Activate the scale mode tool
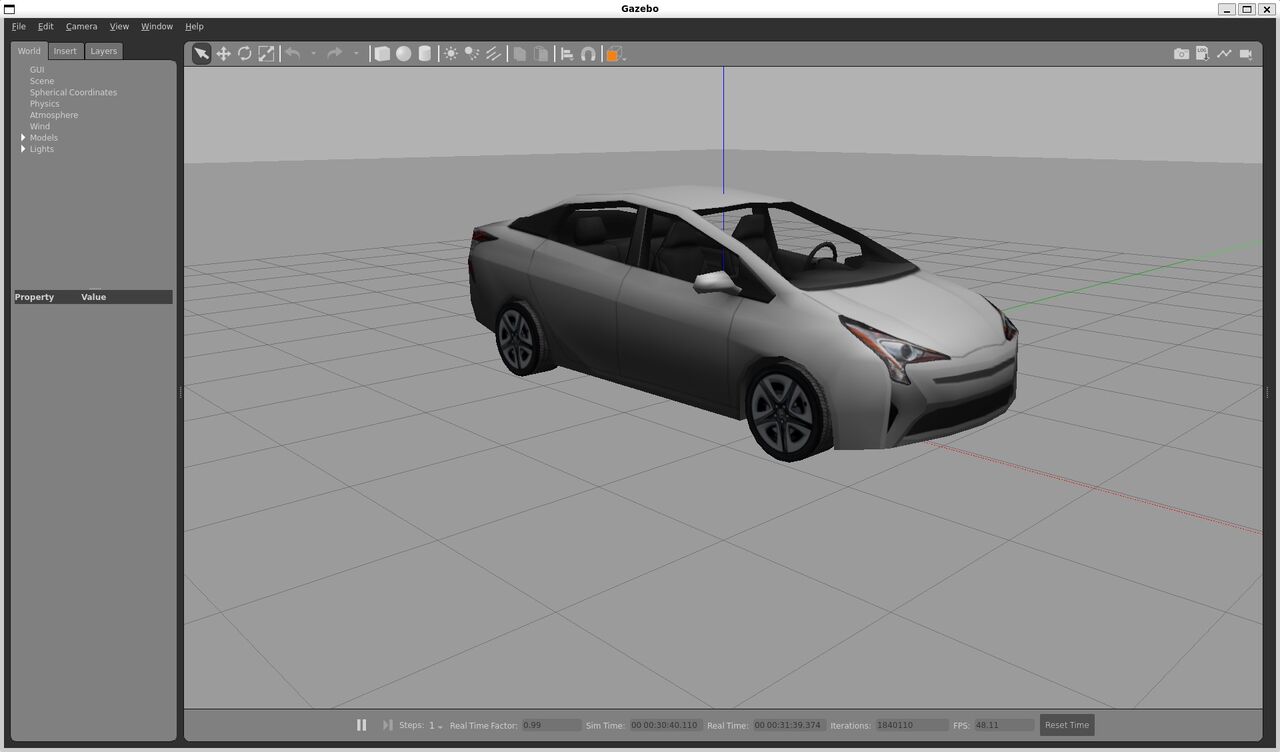The image size is (1280, 752). tap(266, 54)
